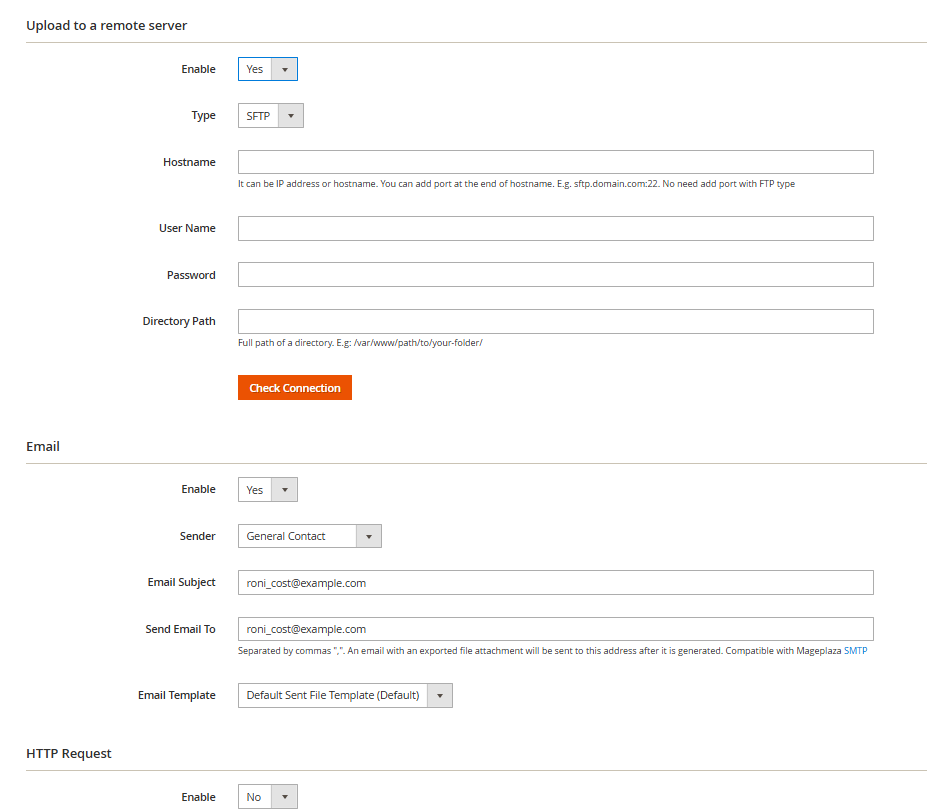Screen dimensions: 927x812
Task: Expand the Type dropdown showing SFTP
Action: click(270, 116)
